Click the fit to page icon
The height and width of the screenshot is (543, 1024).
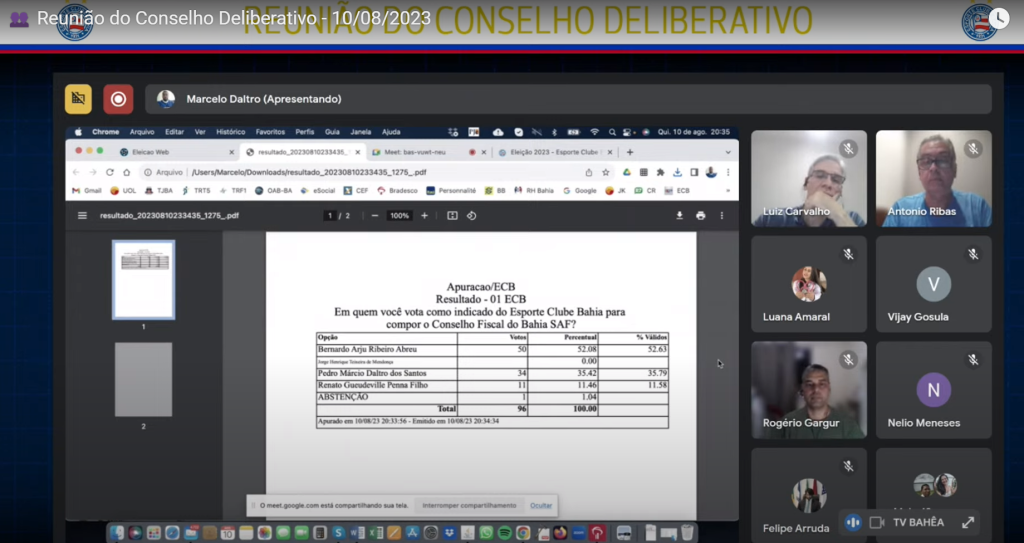pyautogui.click(x=452, y=215)
